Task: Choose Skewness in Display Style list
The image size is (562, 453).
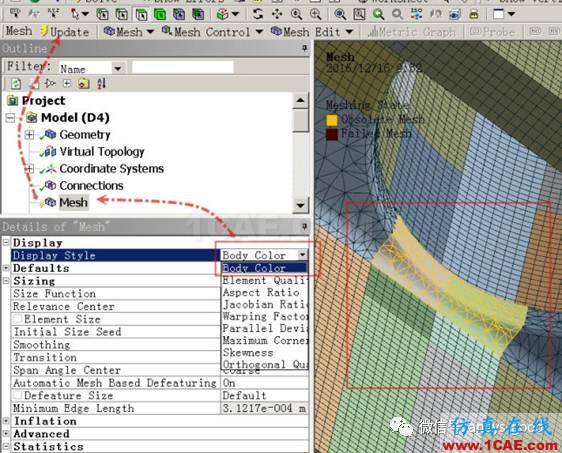Action: click(248, 352)
